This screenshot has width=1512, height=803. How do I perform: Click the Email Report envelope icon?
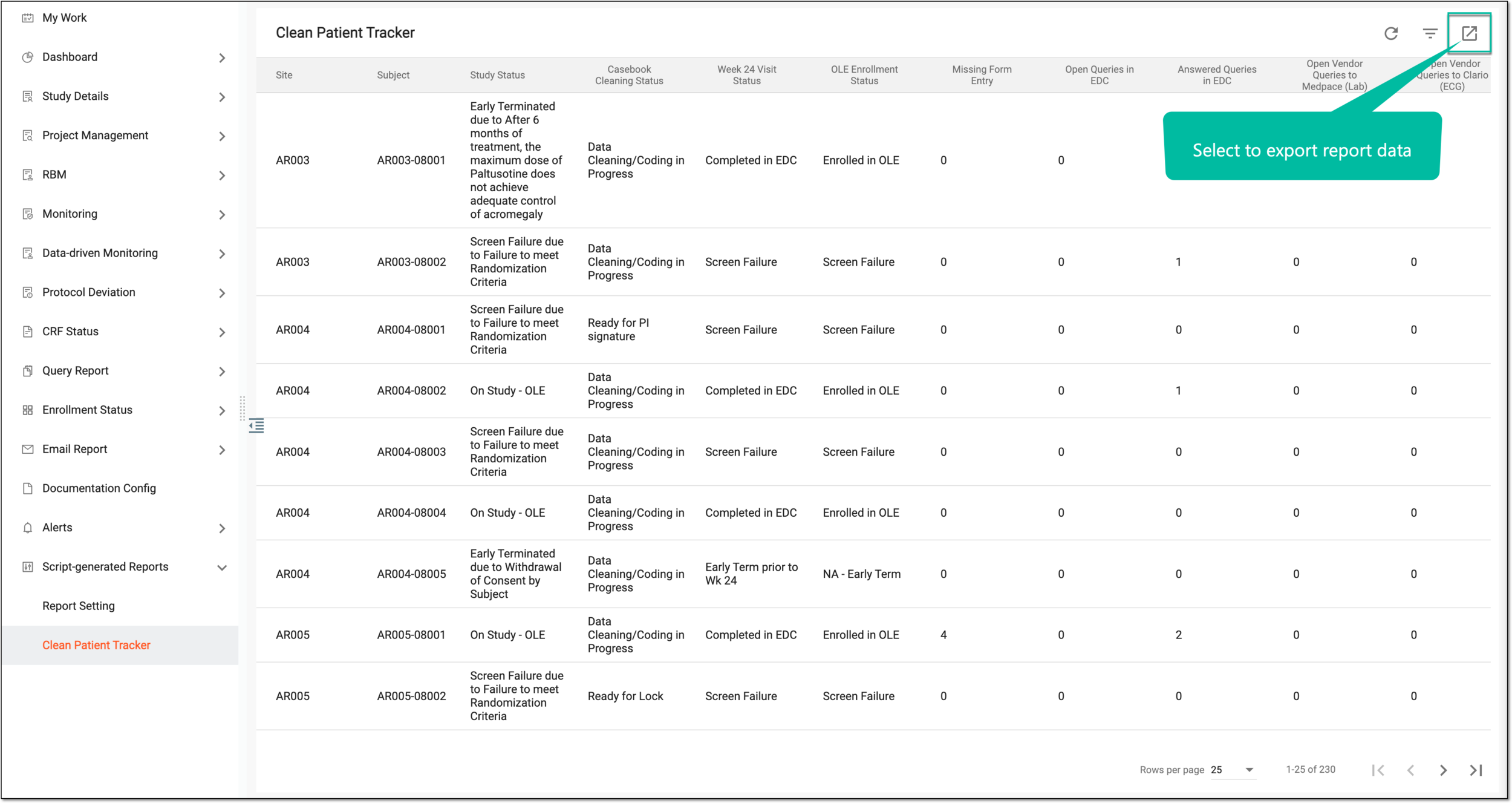click(x=27, y=449)
